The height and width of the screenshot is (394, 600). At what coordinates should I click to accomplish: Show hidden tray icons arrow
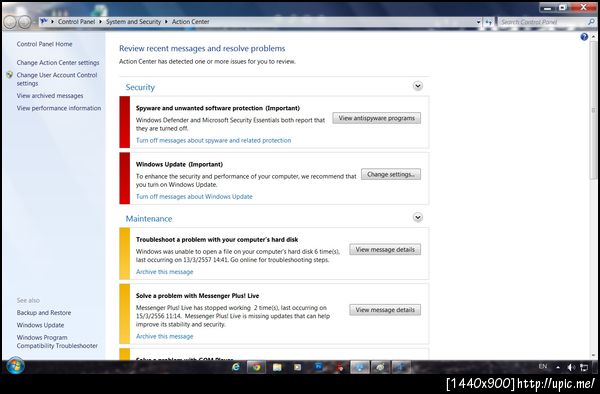click(558, 368)
